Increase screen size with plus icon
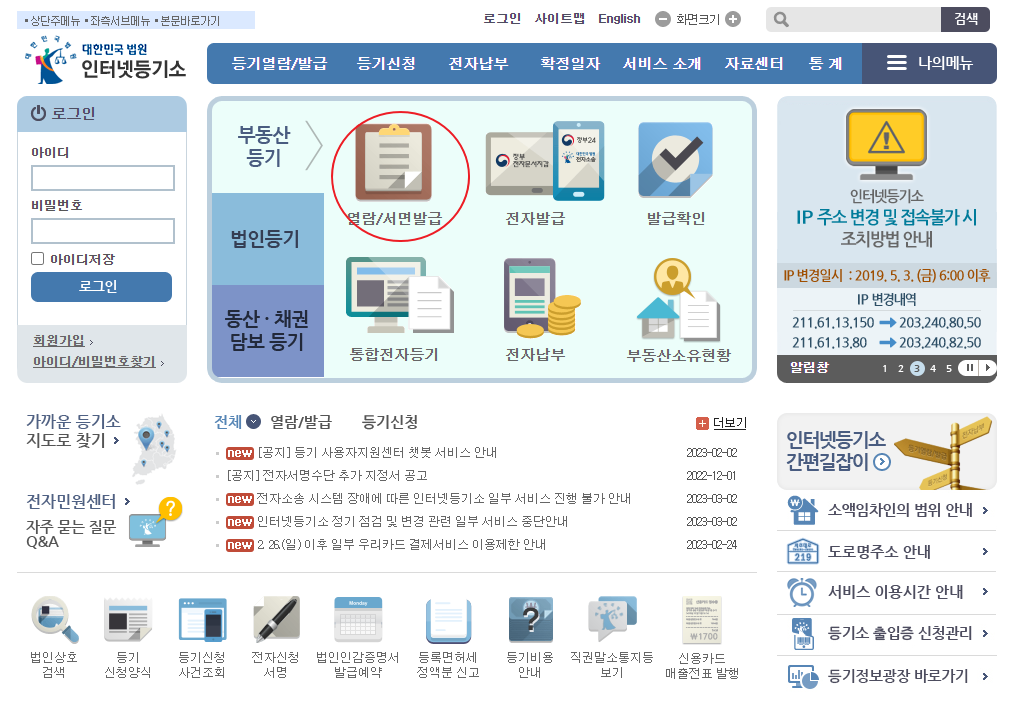Image resolution: width=1012 pixels, height=710 pixels. [x=733, y=19]
